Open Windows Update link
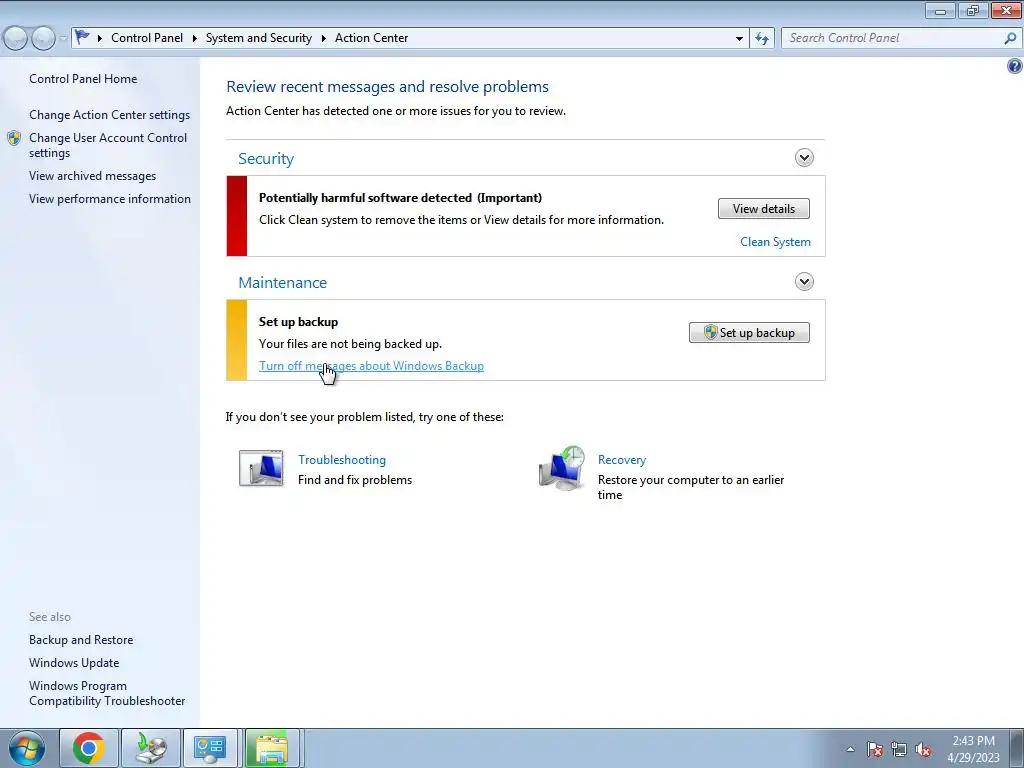This screenshot has height=768, width=1024. click(74, 663)
